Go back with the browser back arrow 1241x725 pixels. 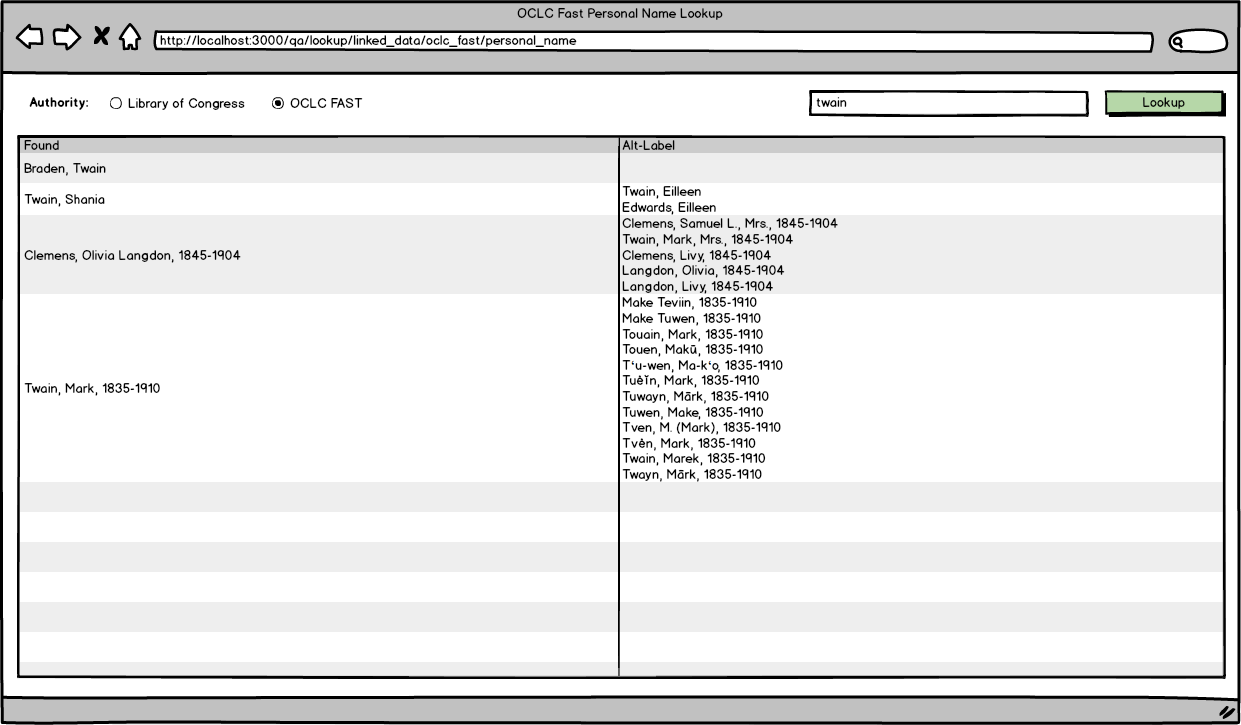tap(30, 38)
